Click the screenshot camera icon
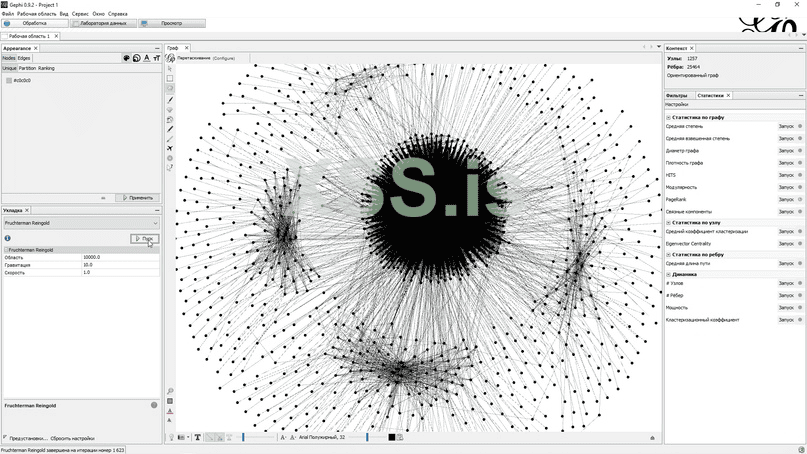 click(181, 438)
